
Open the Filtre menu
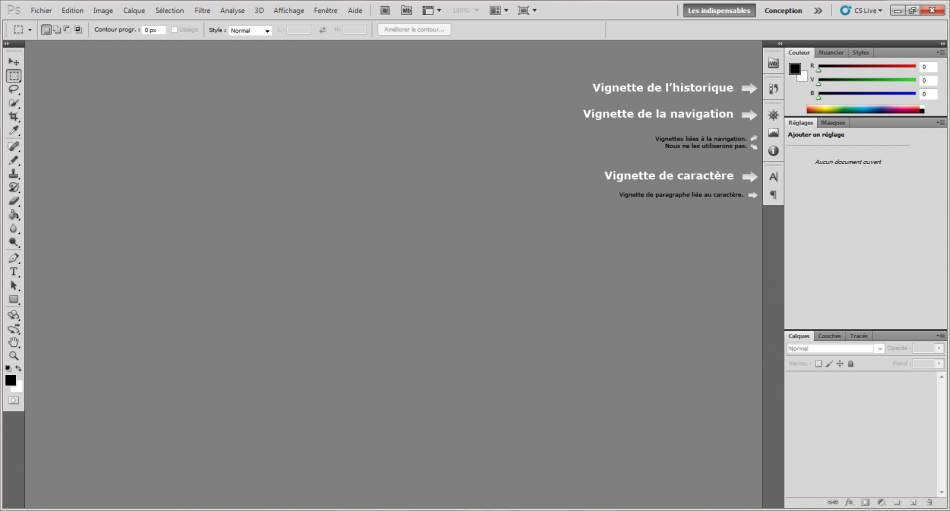202,10
